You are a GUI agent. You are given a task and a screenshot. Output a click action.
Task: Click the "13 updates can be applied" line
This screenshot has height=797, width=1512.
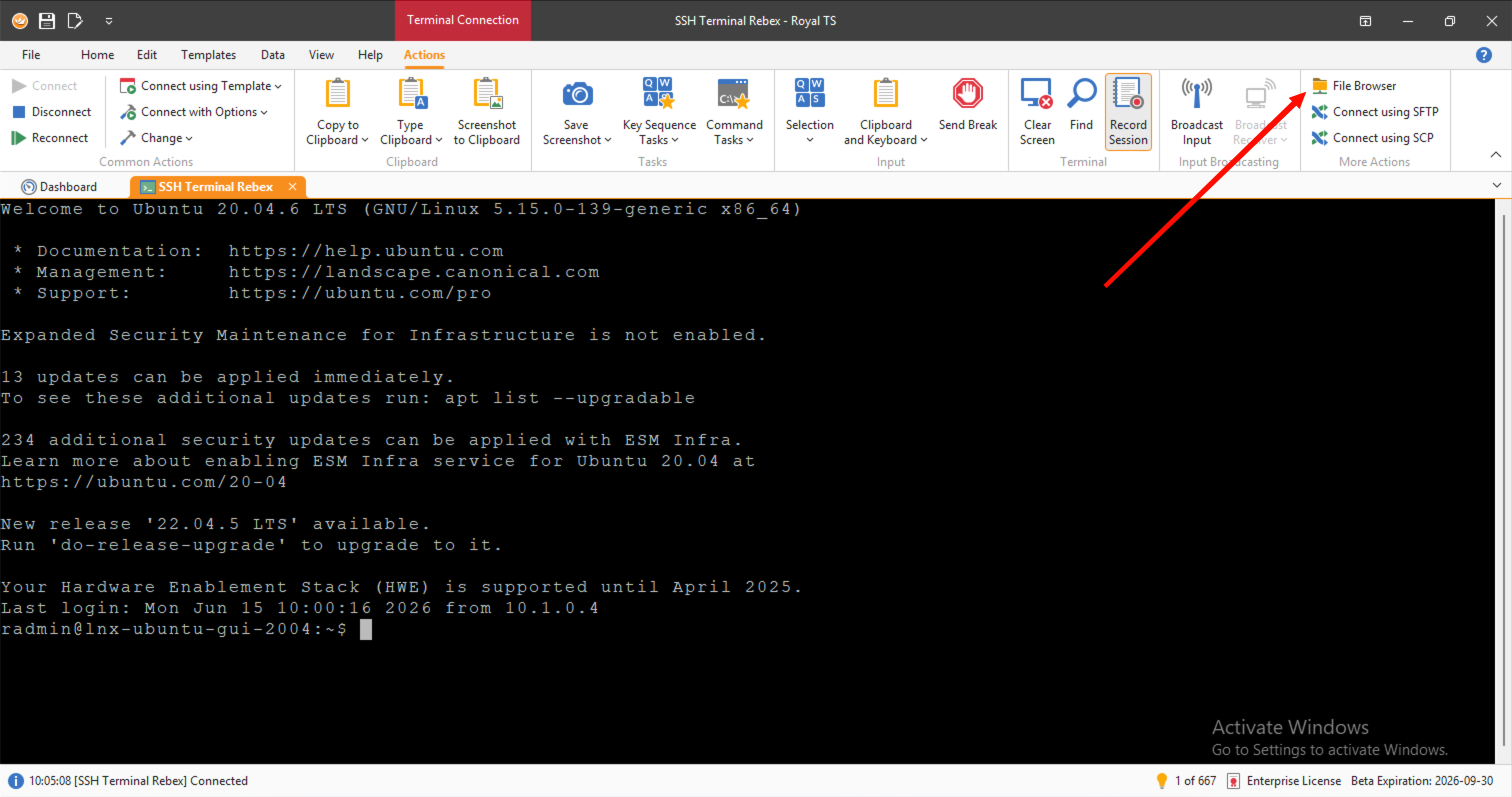(227, 377)
